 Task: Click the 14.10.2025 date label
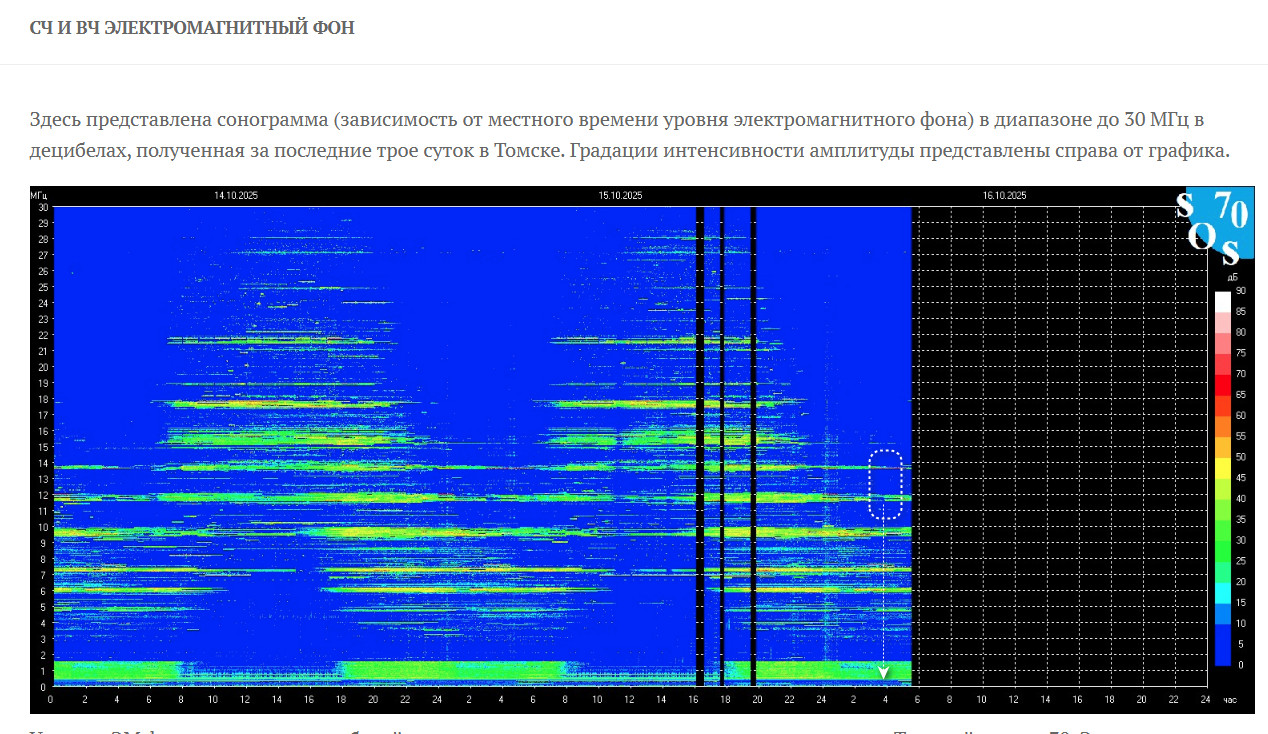(x=236, y=196)
